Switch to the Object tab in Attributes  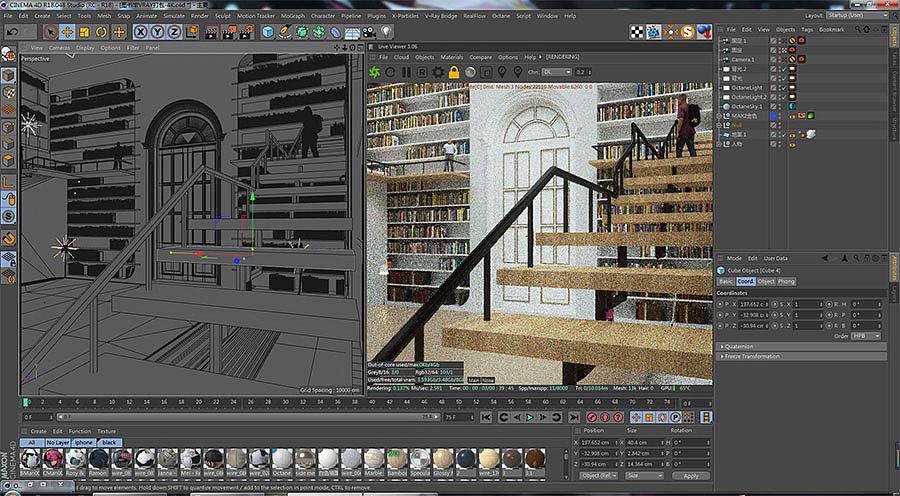[766, 281]
